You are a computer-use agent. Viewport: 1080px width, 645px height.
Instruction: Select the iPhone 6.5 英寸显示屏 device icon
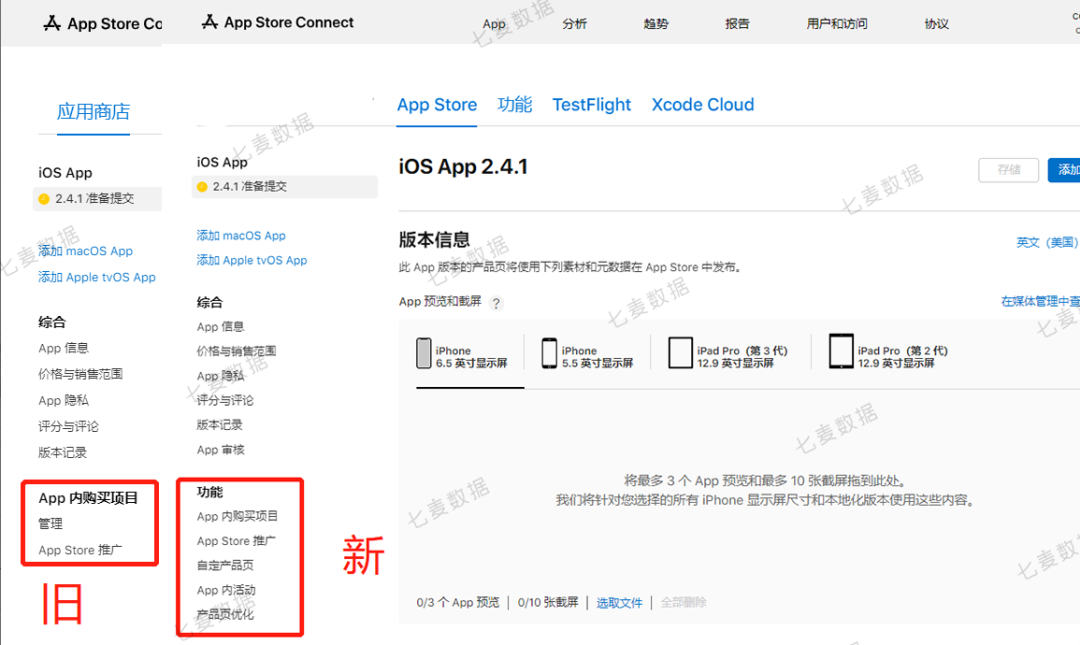[x=424, y=353]
